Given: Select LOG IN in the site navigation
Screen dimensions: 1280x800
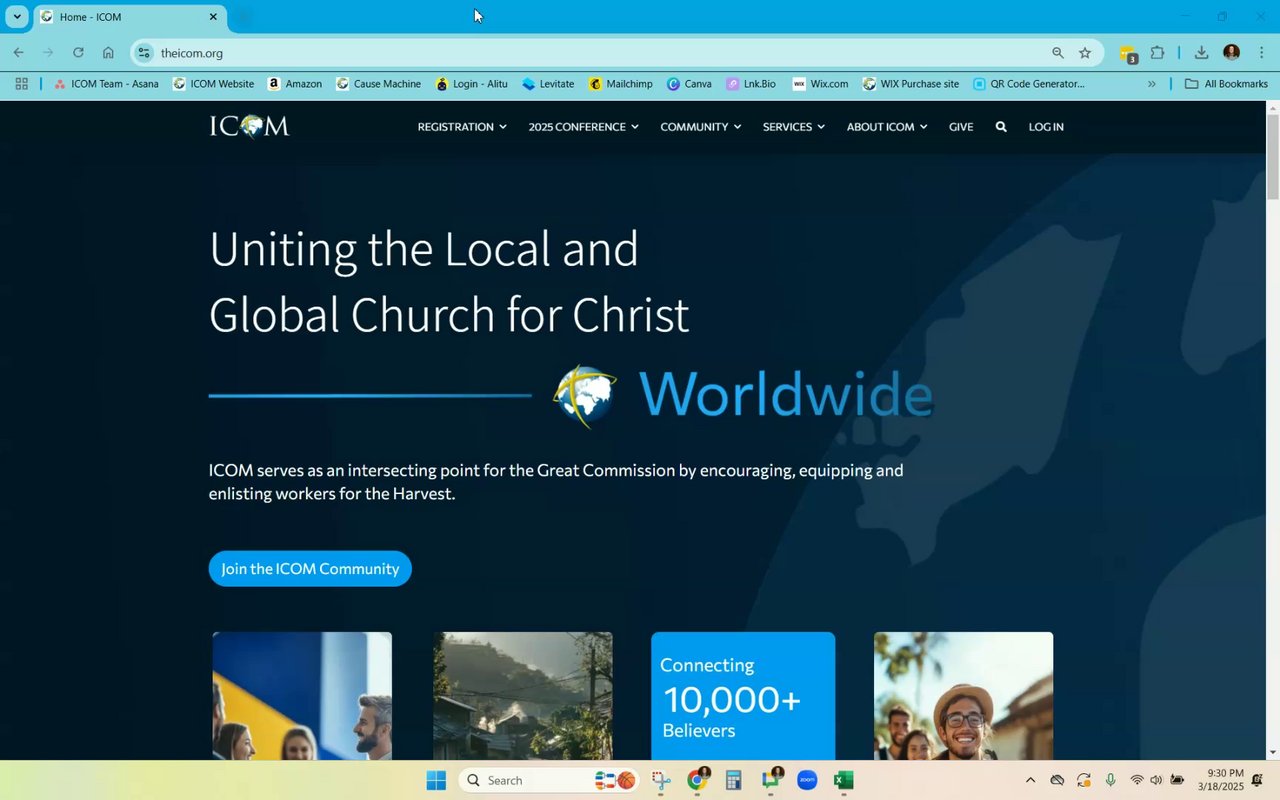Looking at the screenshot, I should pos(1046,127).
